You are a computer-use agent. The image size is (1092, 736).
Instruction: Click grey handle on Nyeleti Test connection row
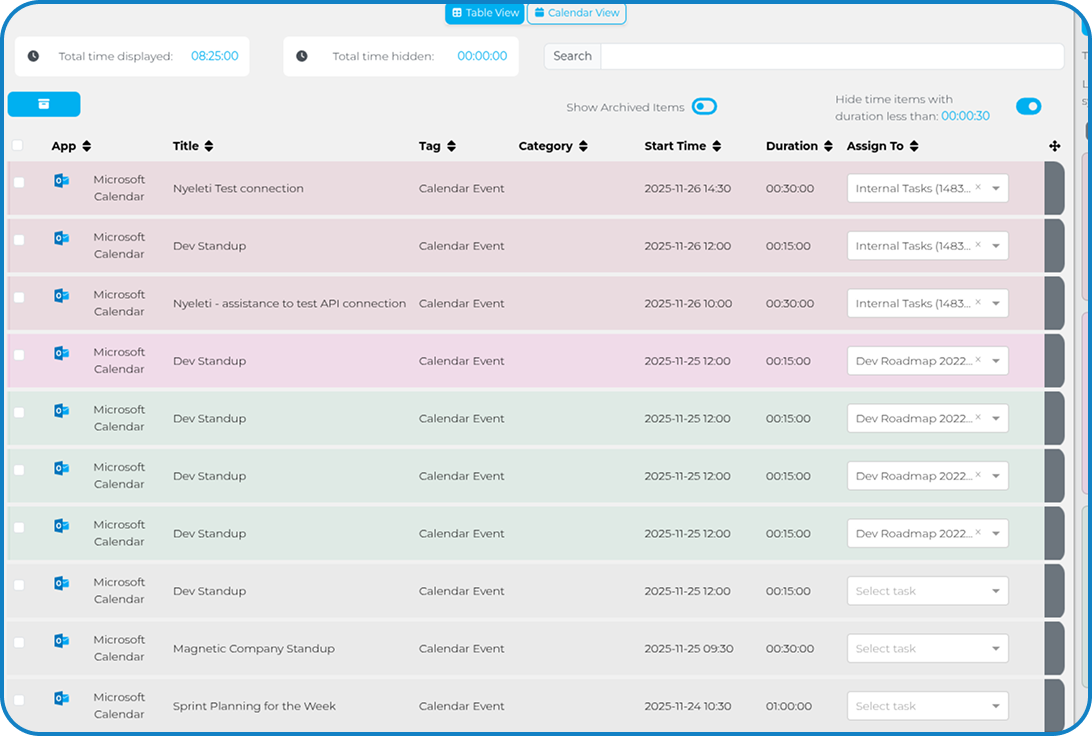pyautogui.click(x=1054, y=188)
